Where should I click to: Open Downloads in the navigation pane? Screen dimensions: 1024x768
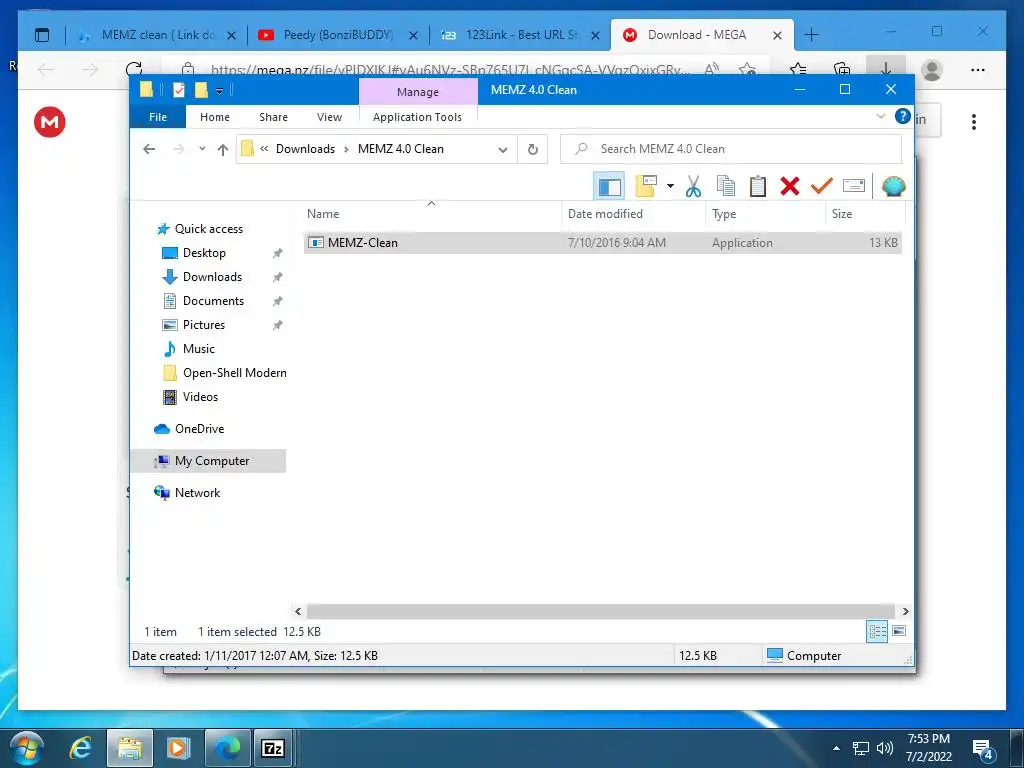(x=212, y=277)
